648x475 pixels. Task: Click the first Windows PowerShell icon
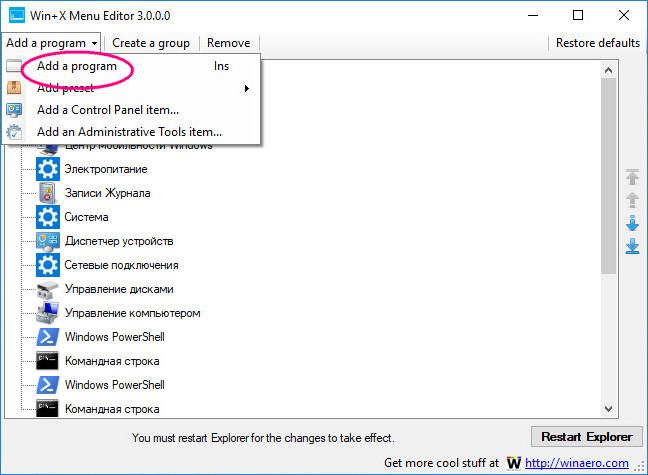(x=47, y=337)
